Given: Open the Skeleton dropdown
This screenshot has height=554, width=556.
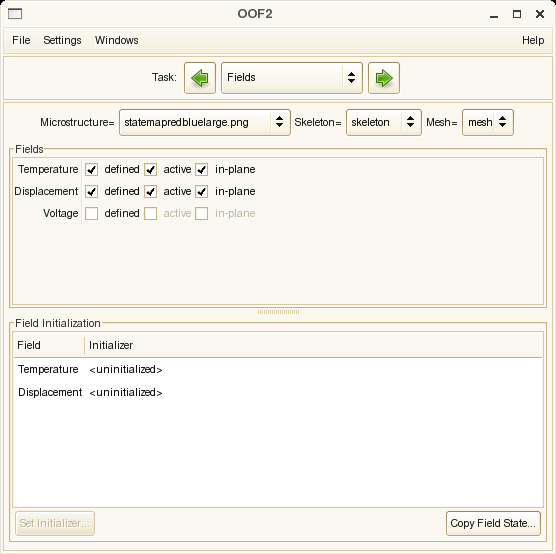Looking at the screenshot, I should coord(384,122).
